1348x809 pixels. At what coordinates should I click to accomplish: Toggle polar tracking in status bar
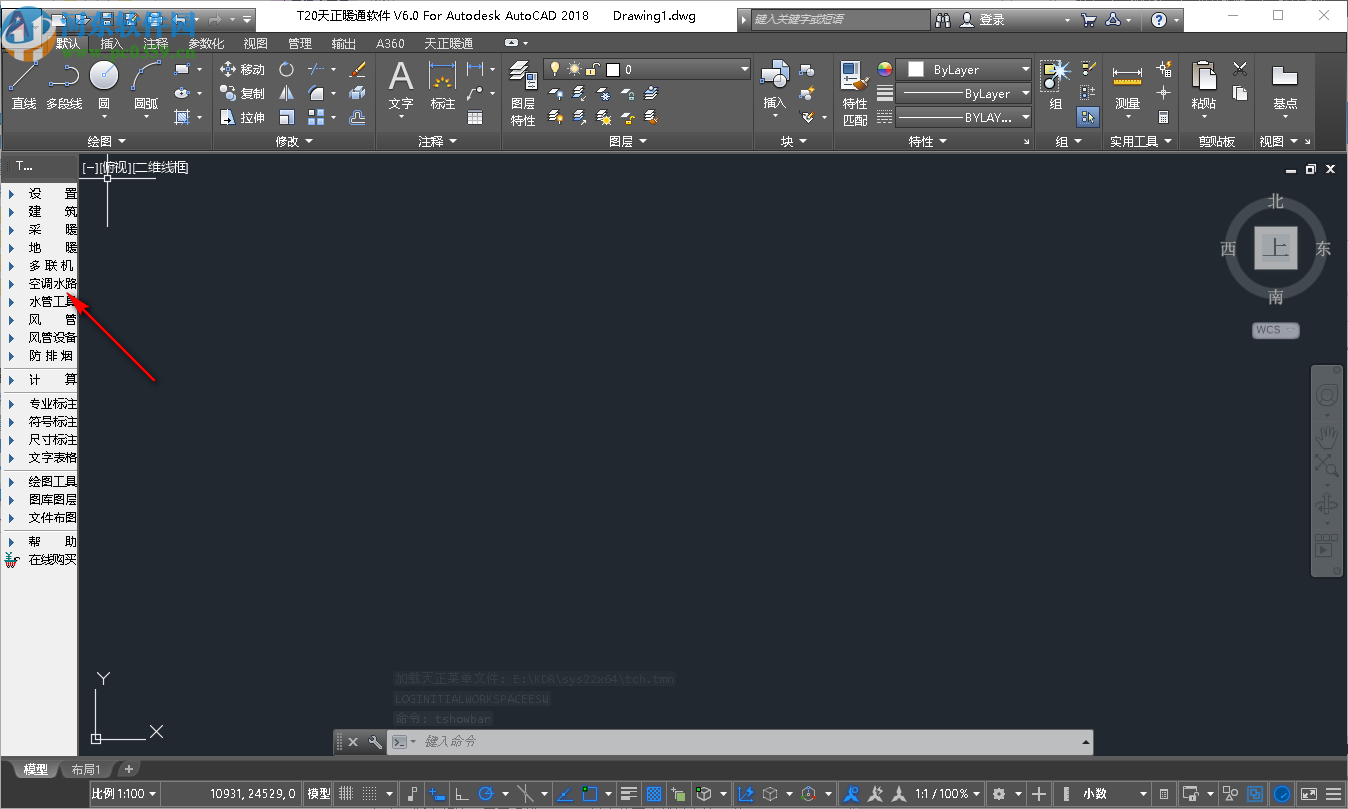(x=487, y=794)
